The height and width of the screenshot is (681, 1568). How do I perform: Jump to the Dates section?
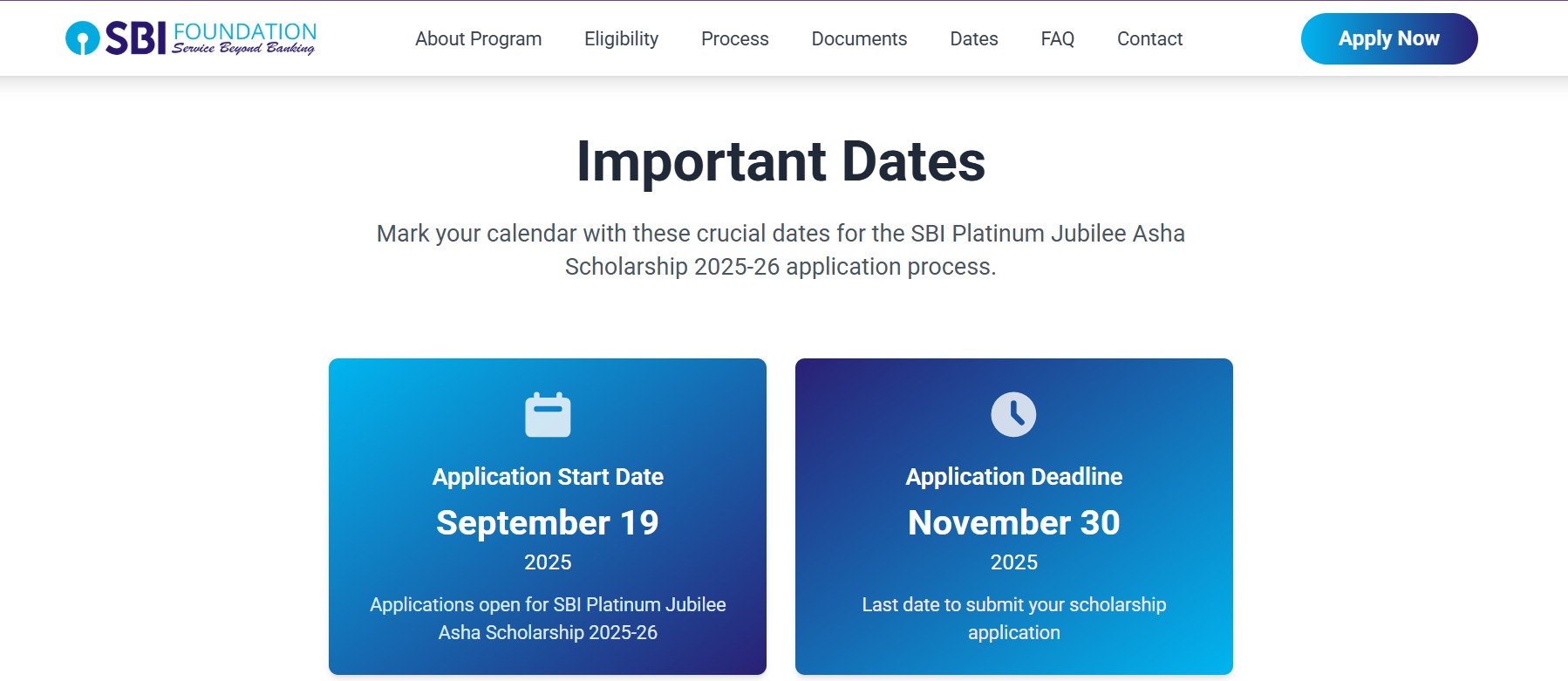tap(973, 39)
